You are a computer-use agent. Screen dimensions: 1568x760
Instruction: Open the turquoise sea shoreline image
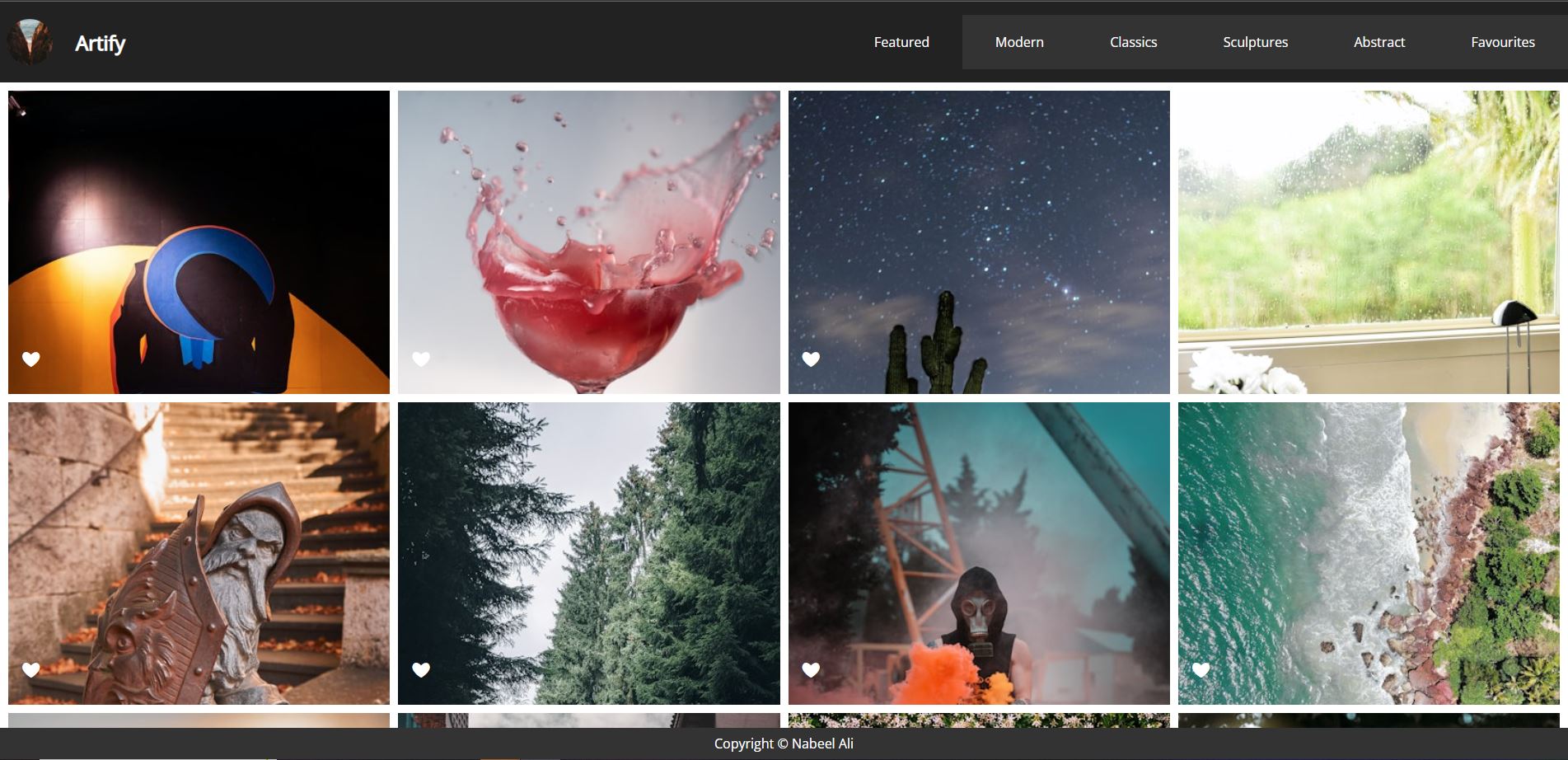click(x=1369, y=553)
